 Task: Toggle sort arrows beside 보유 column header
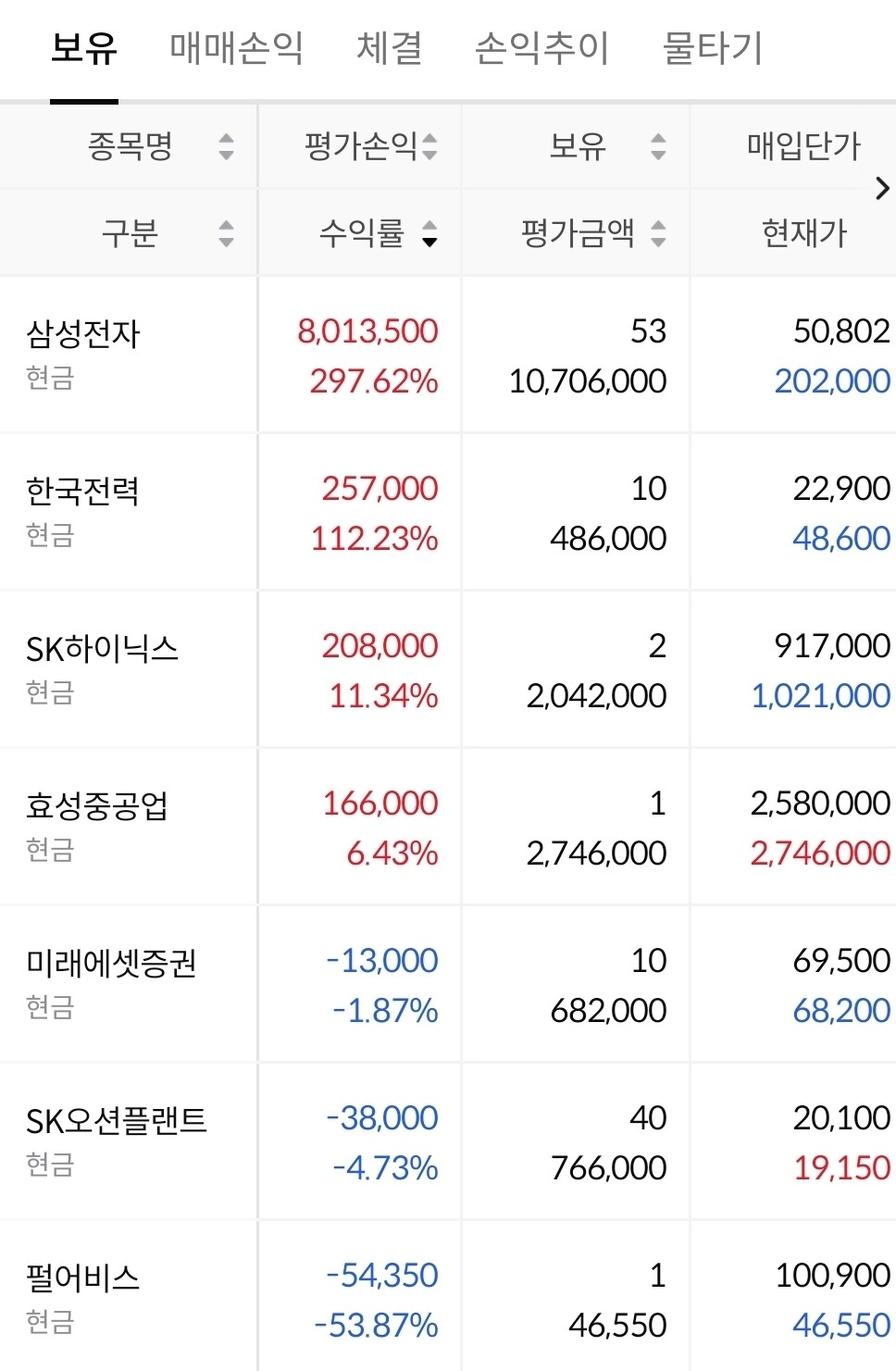pos(658,146)
